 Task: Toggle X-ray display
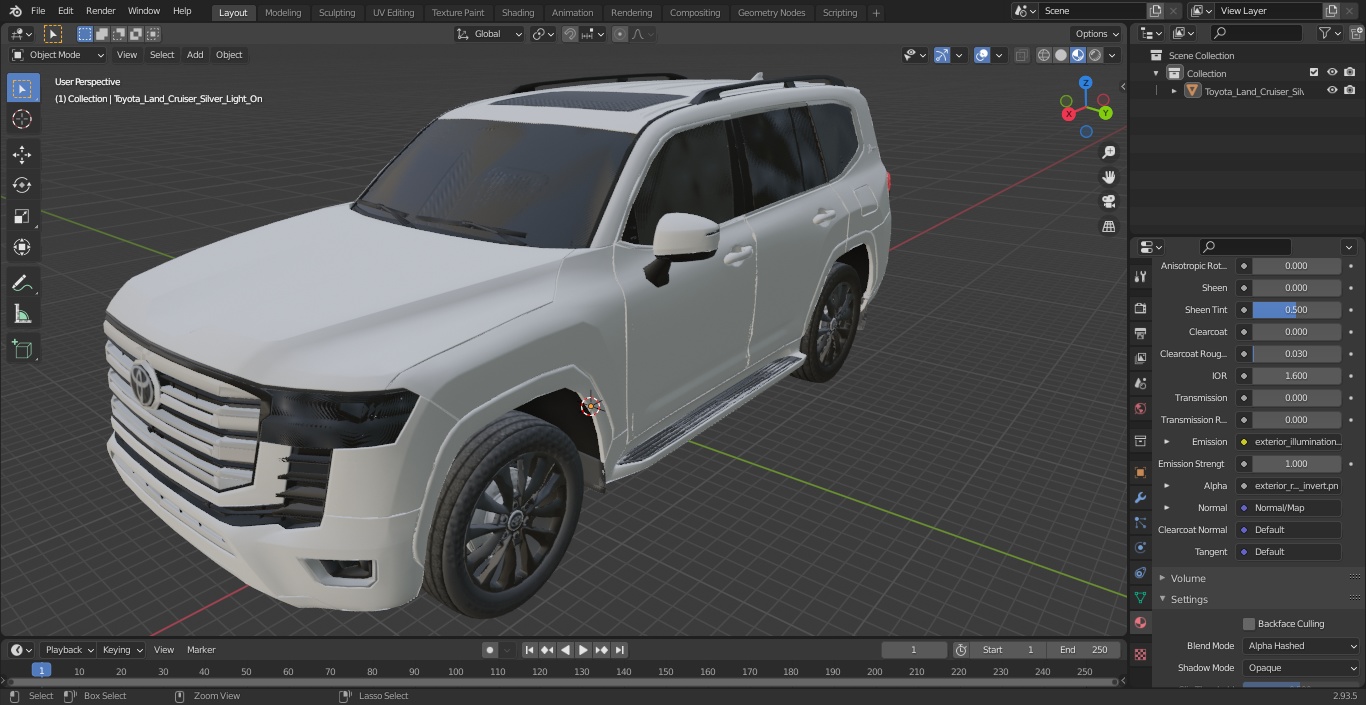tap(1021, 55)
